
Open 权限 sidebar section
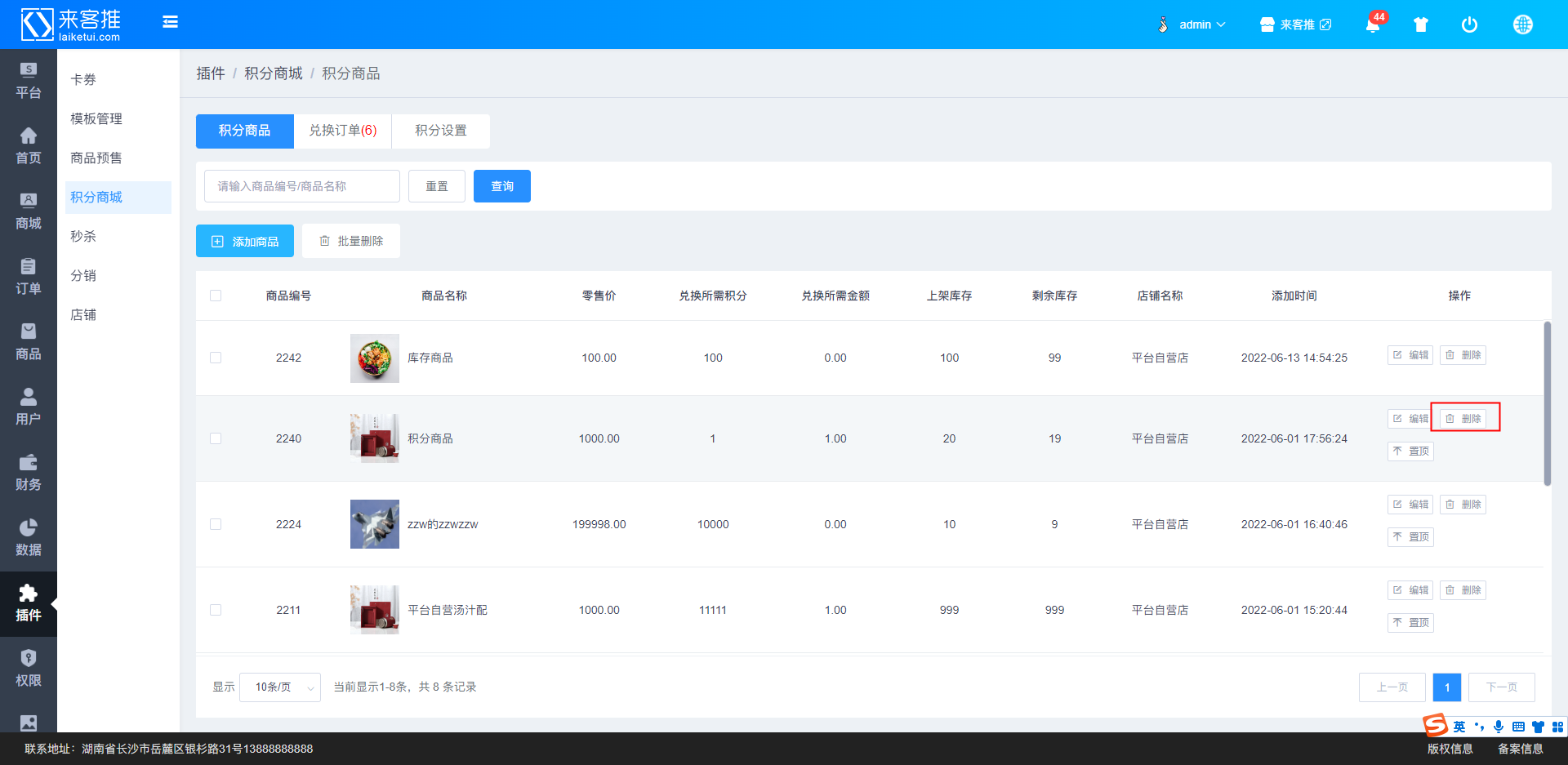(x=29, y=669)
